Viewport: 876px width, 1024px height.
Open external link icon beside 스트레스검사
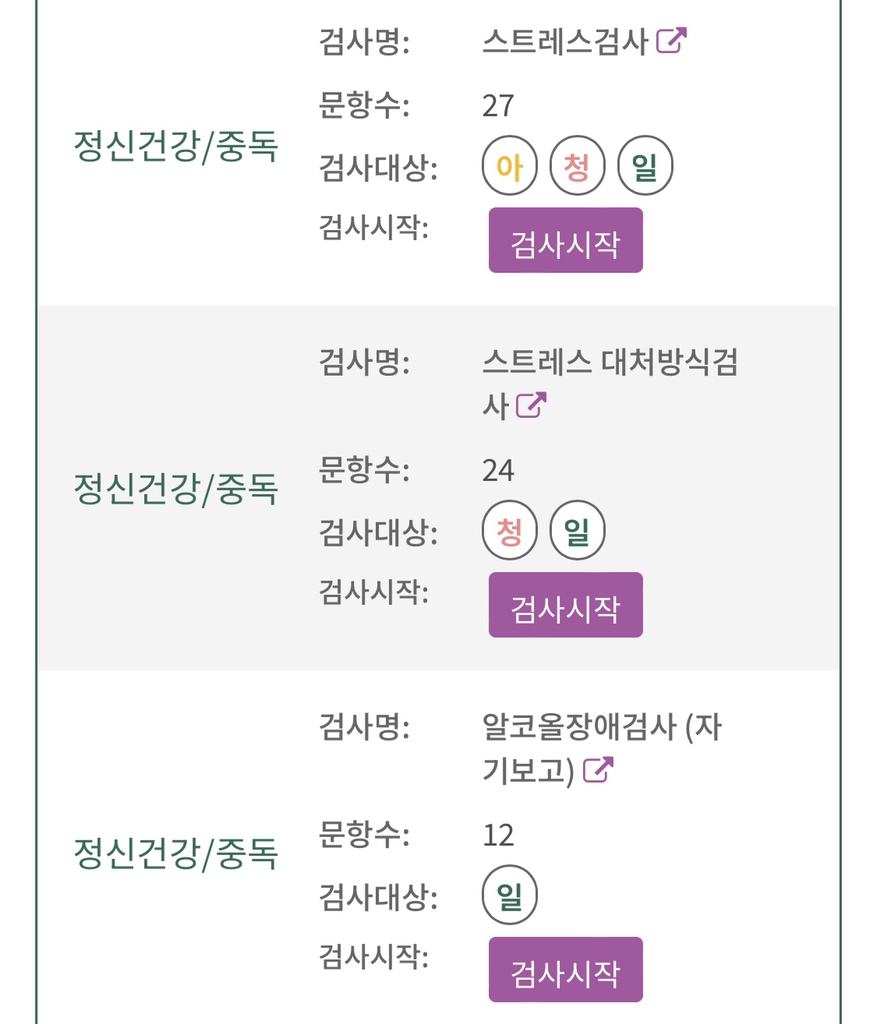pos(671,41)
